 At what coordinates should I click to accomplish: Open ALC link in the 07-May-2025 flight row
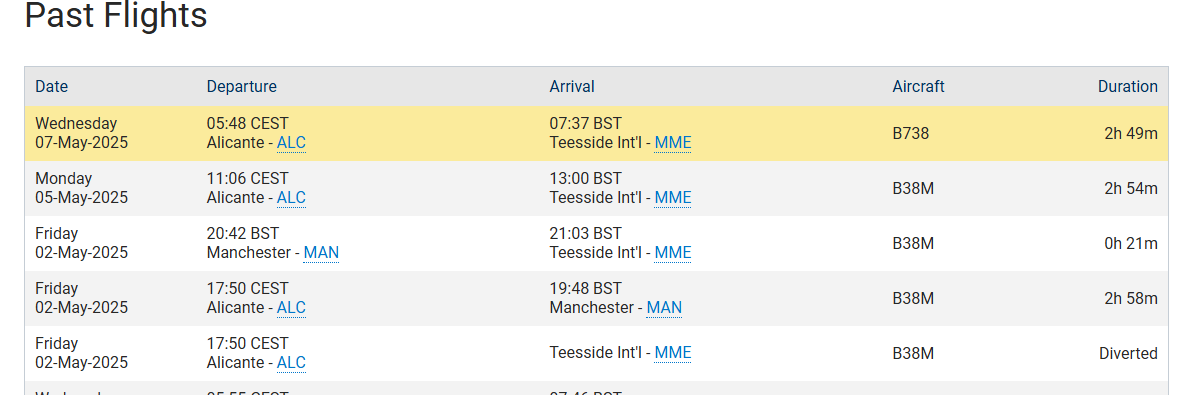click(x=291, y=143)
